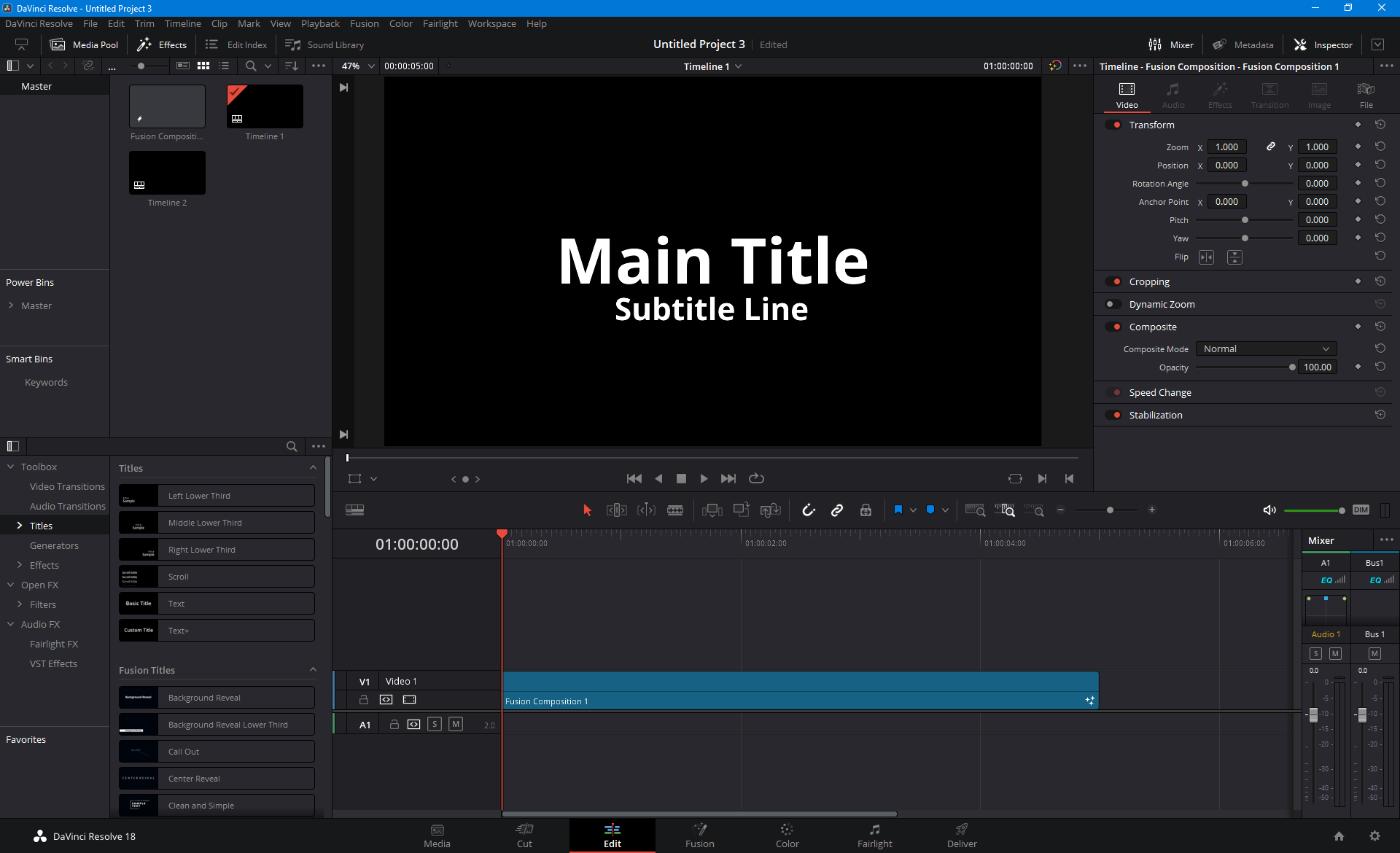Disable the Transform section toggle
The height and width of the screenshot is (853, 1400).
[1113, 125]
